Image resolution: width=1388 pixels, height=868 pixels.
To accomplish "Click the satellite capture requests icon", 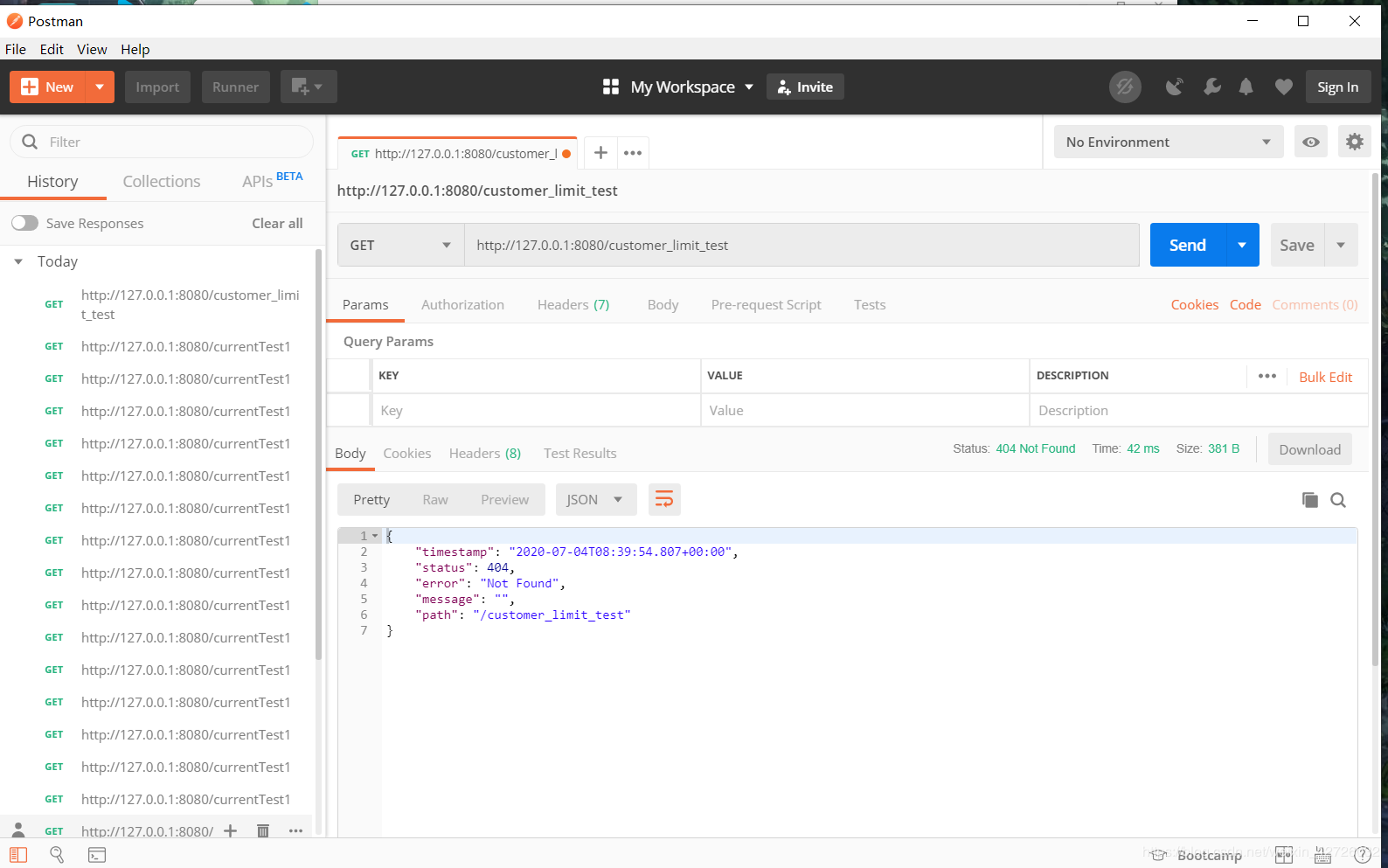I will pos(1174,87).
